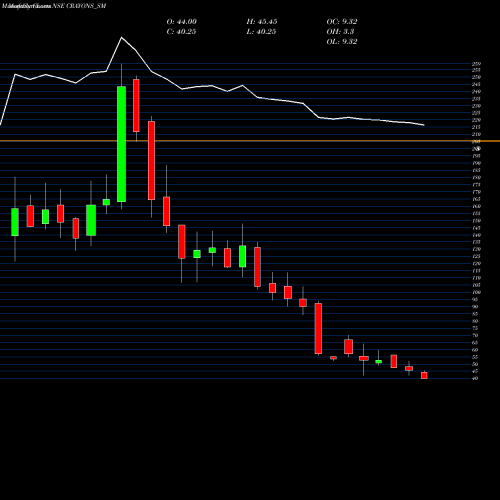The image size is (500, 500).
Task: Click the close price value "C: 40.25"
Action: click(x=181, y=32)
